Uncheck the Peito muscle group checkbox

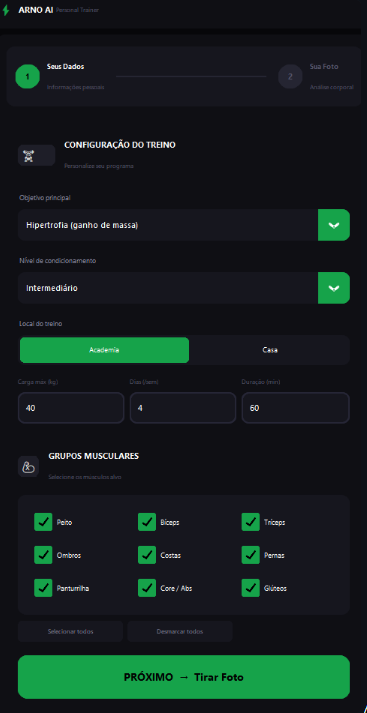pos(43,522)
